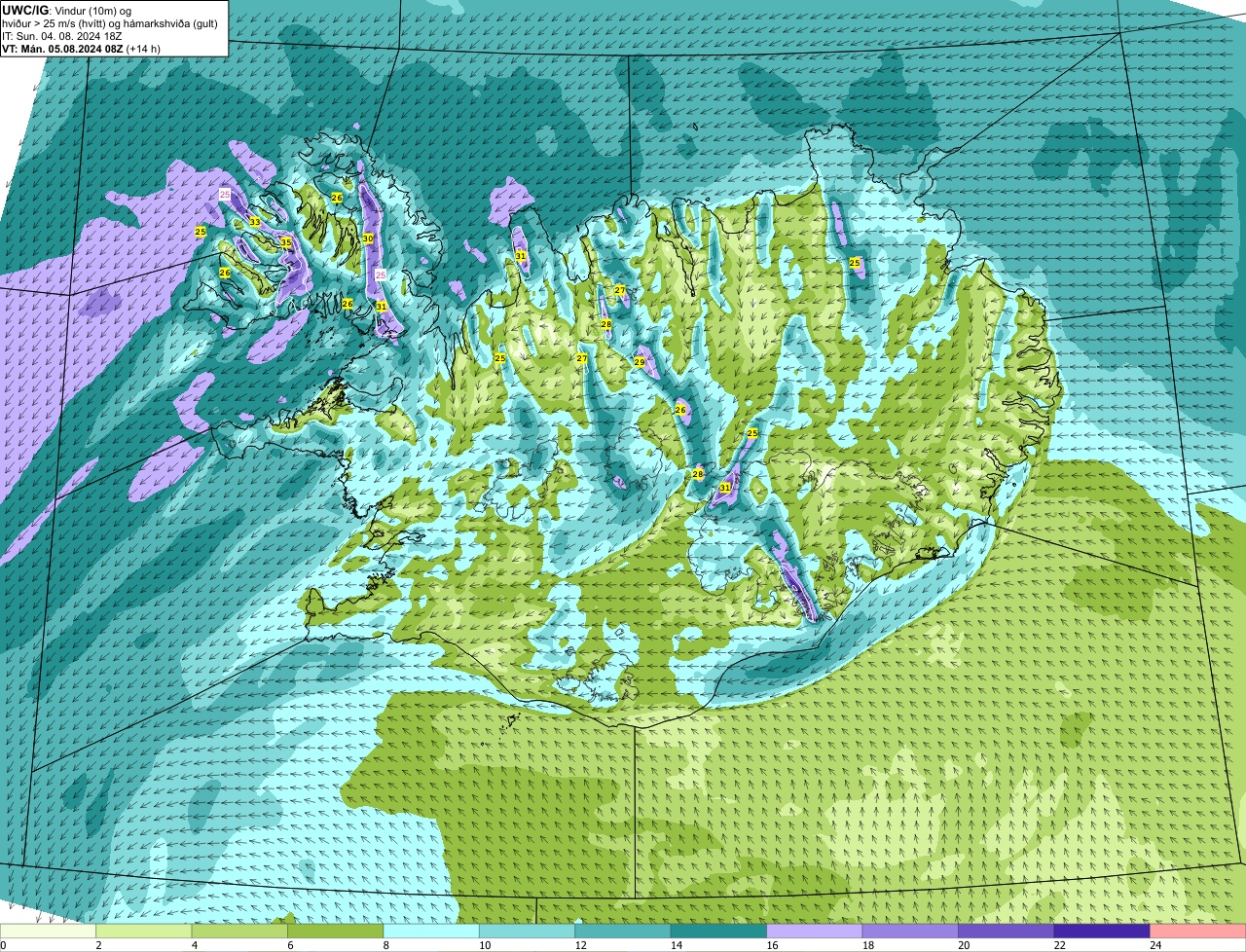Pick the 10–12 m/s turquoise legend swatch
This screenshot has width=1246, height=952.
click(x=528, y=932)
